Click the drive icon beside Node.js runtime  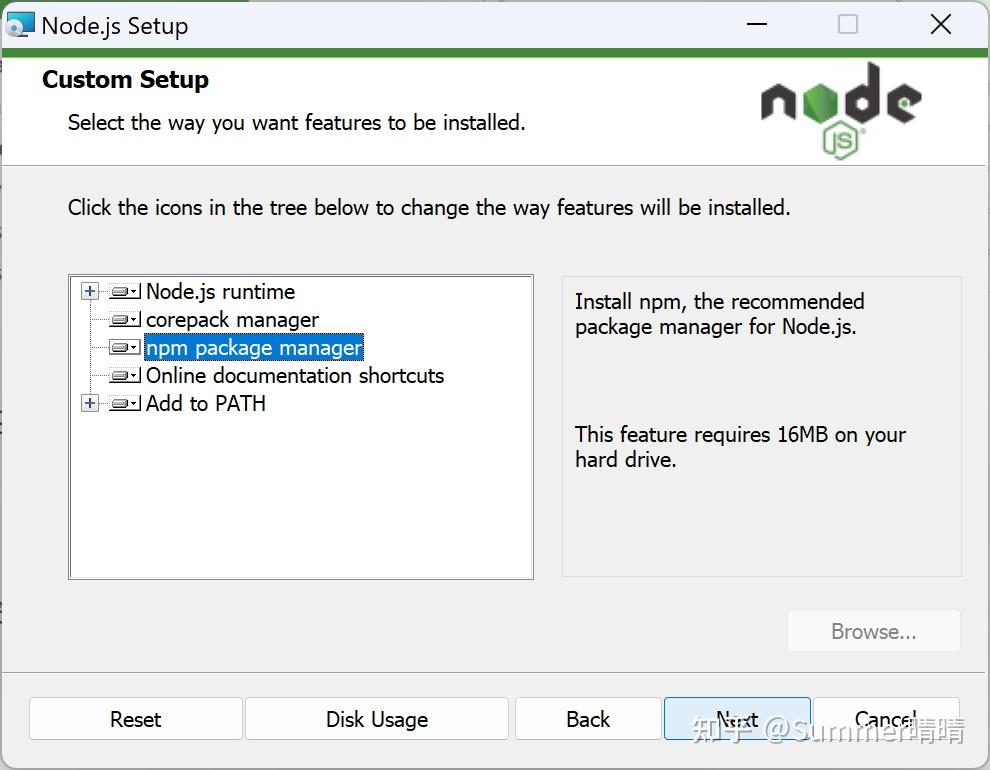tap(124, 292)
